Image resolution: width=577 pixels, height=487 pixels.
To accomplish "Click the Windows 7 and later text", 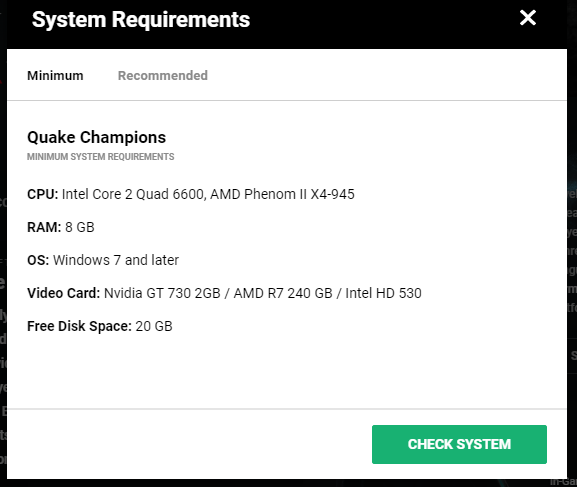I will [116, 260].
